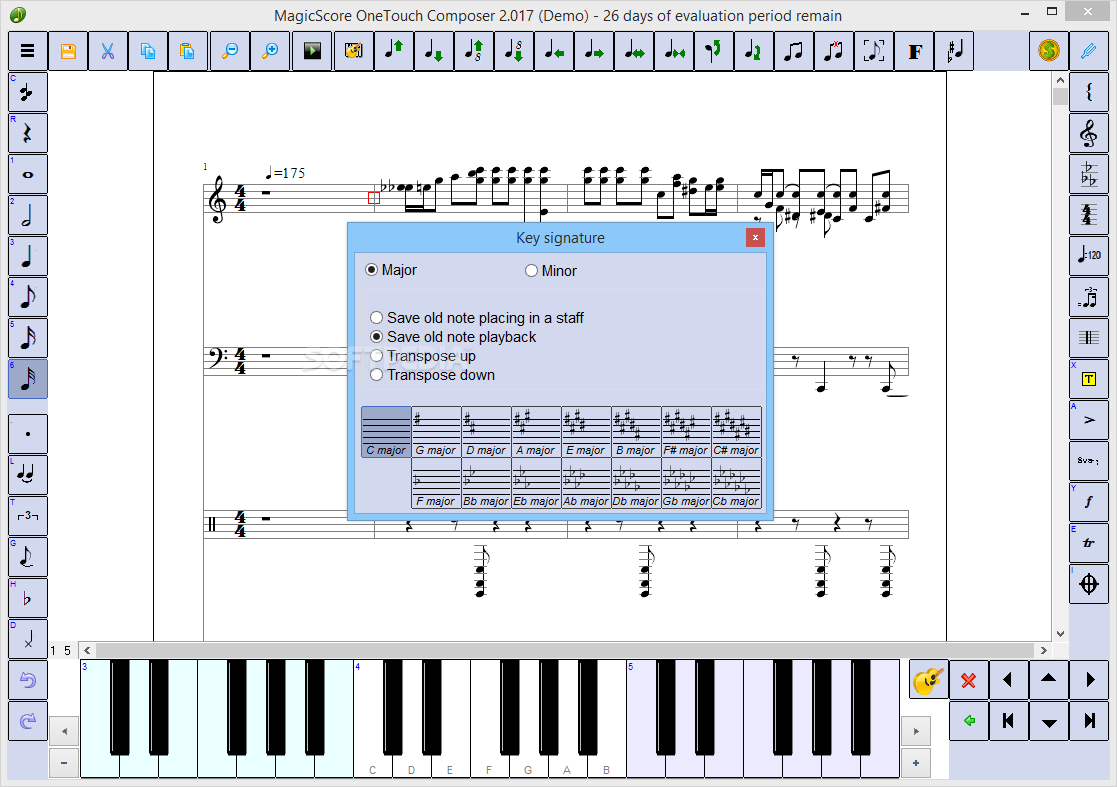Zoom out with minus magnifier
This screenshot has height=787, width=1117.
(x=230, y=51)
